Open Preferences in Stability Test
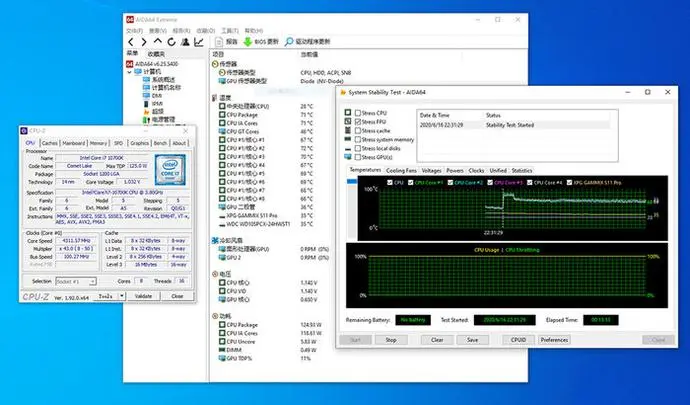Viewport: 690px width, 405px height. 554,340
